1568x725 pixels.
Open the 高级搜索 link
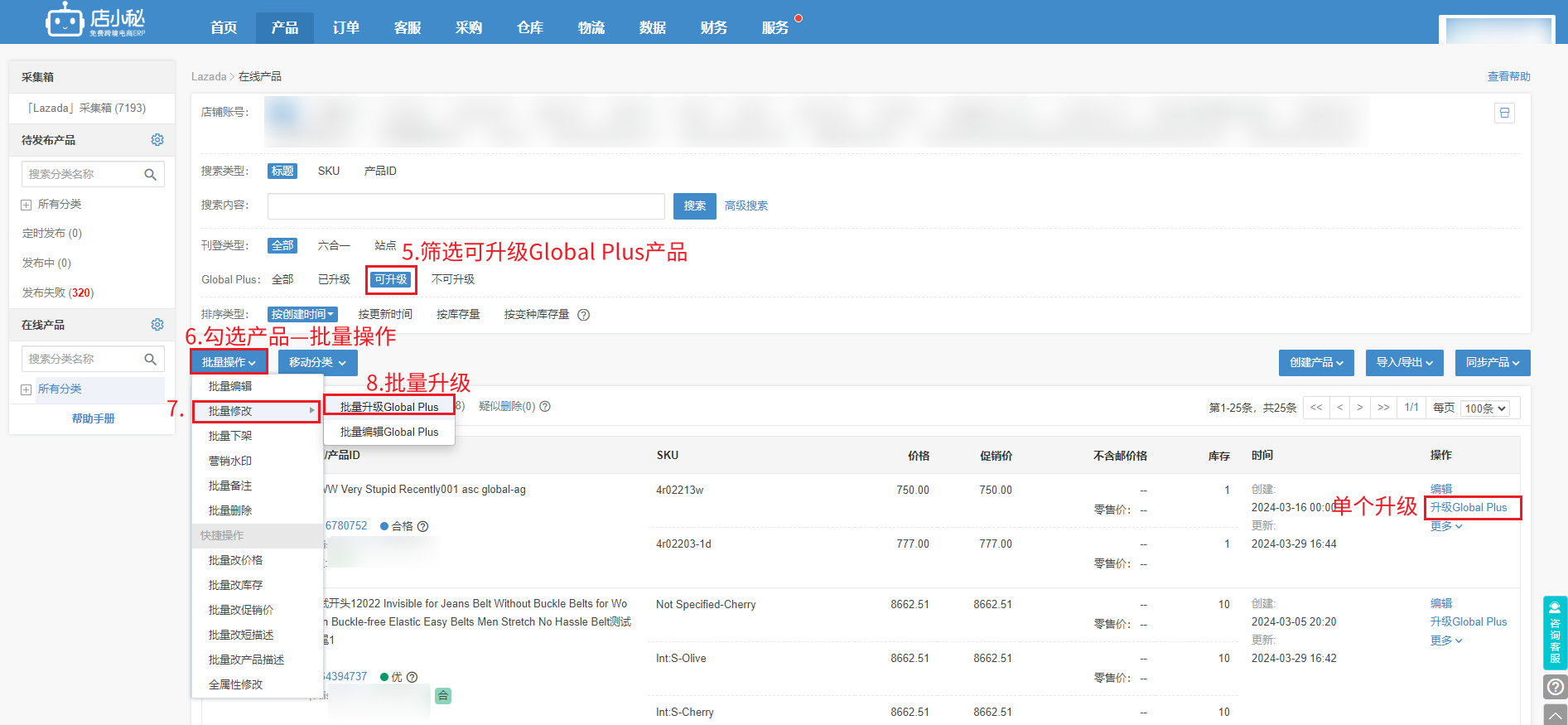click(x=746, y=205)
